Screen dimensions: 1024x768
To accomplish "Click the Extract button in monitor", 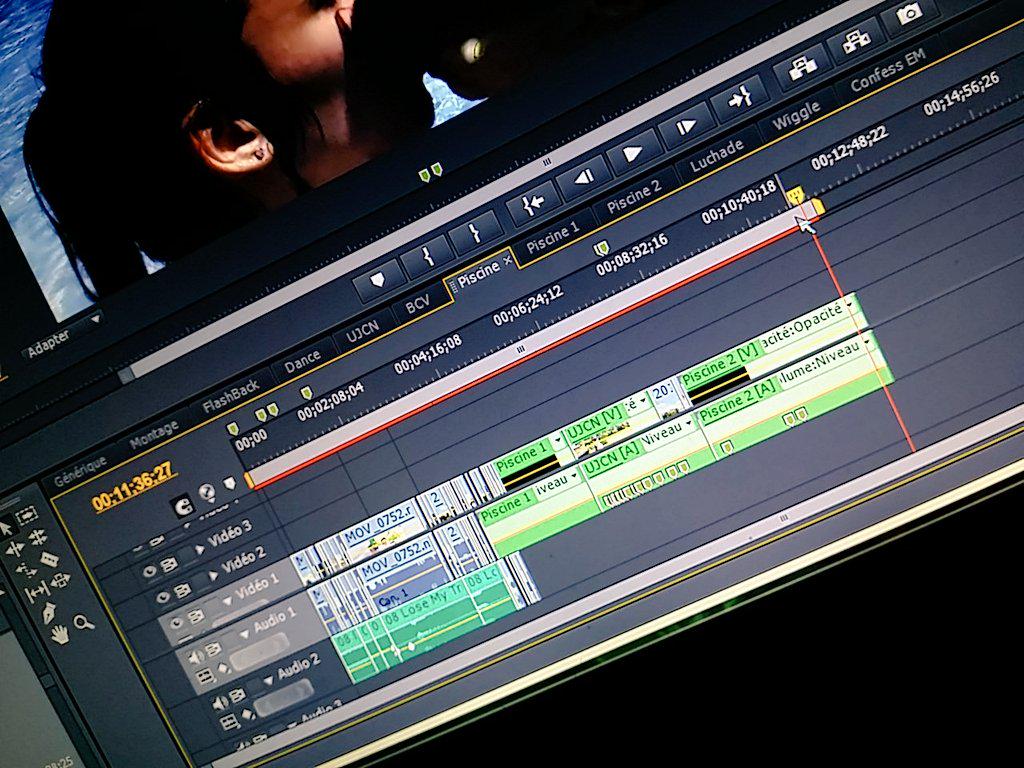I will click(x=857, y=40).
